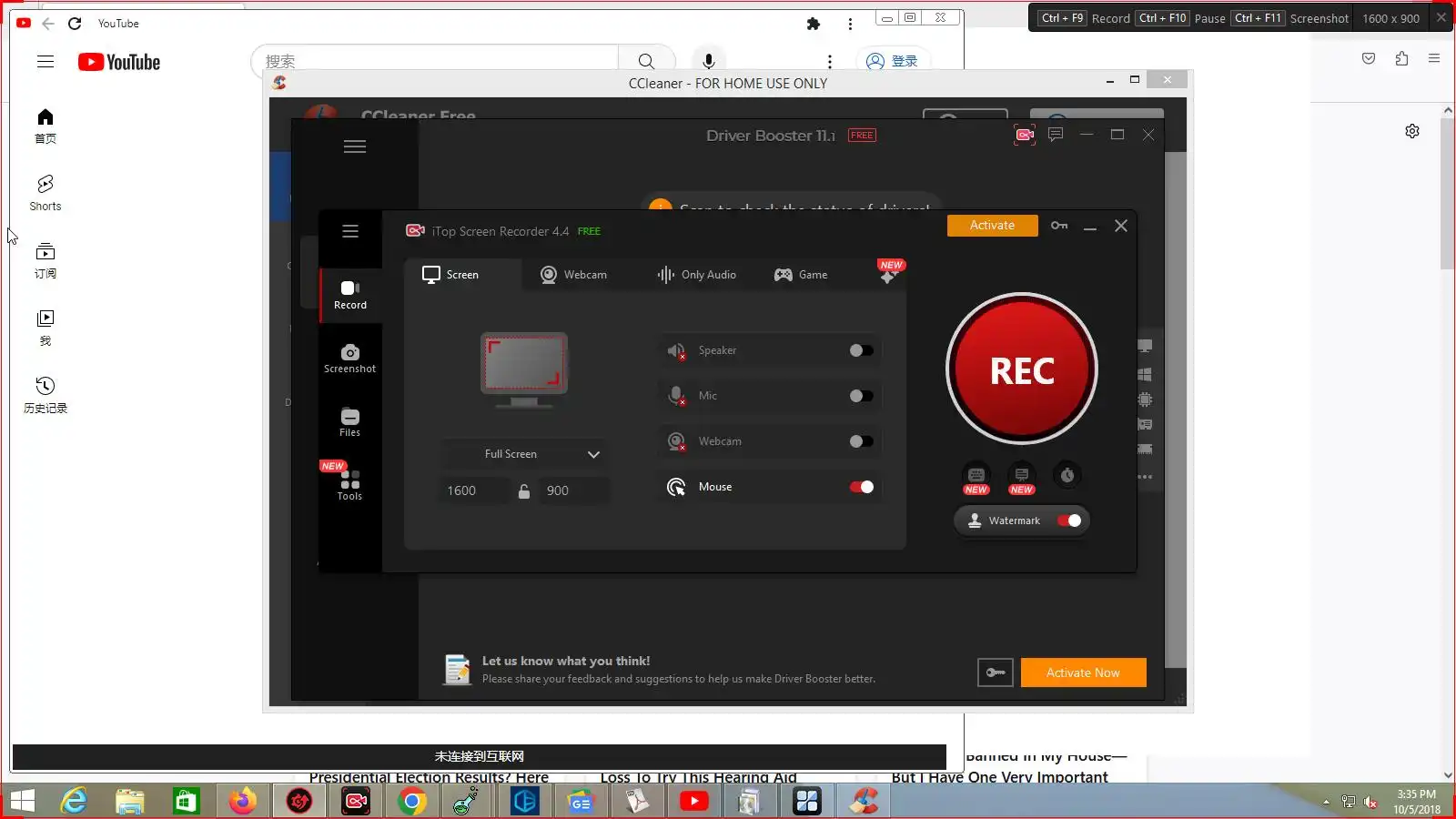Switch to the Webcam recording tab
This screenshot has height=819, width=1456.
[x=574, y=275]
